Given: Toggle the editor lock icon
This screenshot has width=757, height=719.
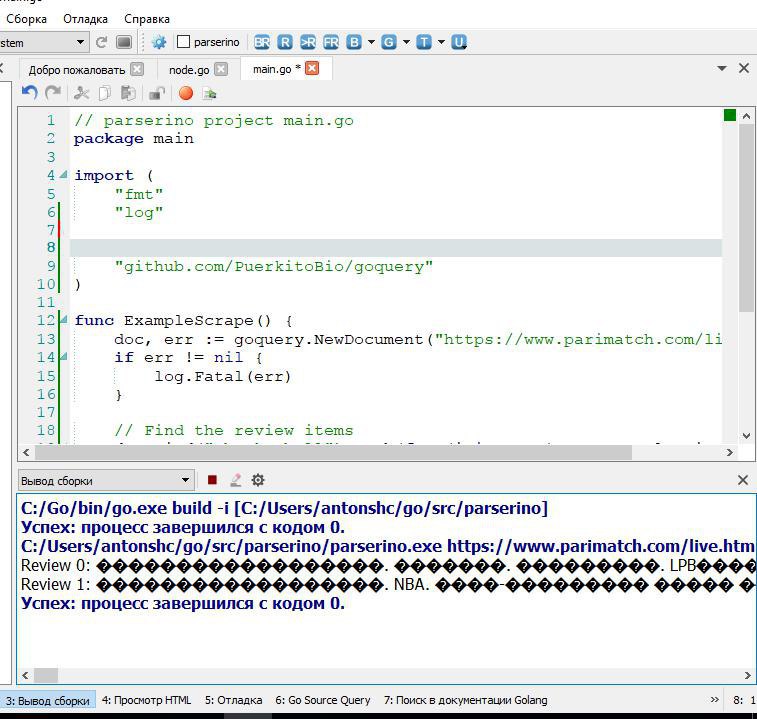Looking at the screenshot, I should click(156, 93).
